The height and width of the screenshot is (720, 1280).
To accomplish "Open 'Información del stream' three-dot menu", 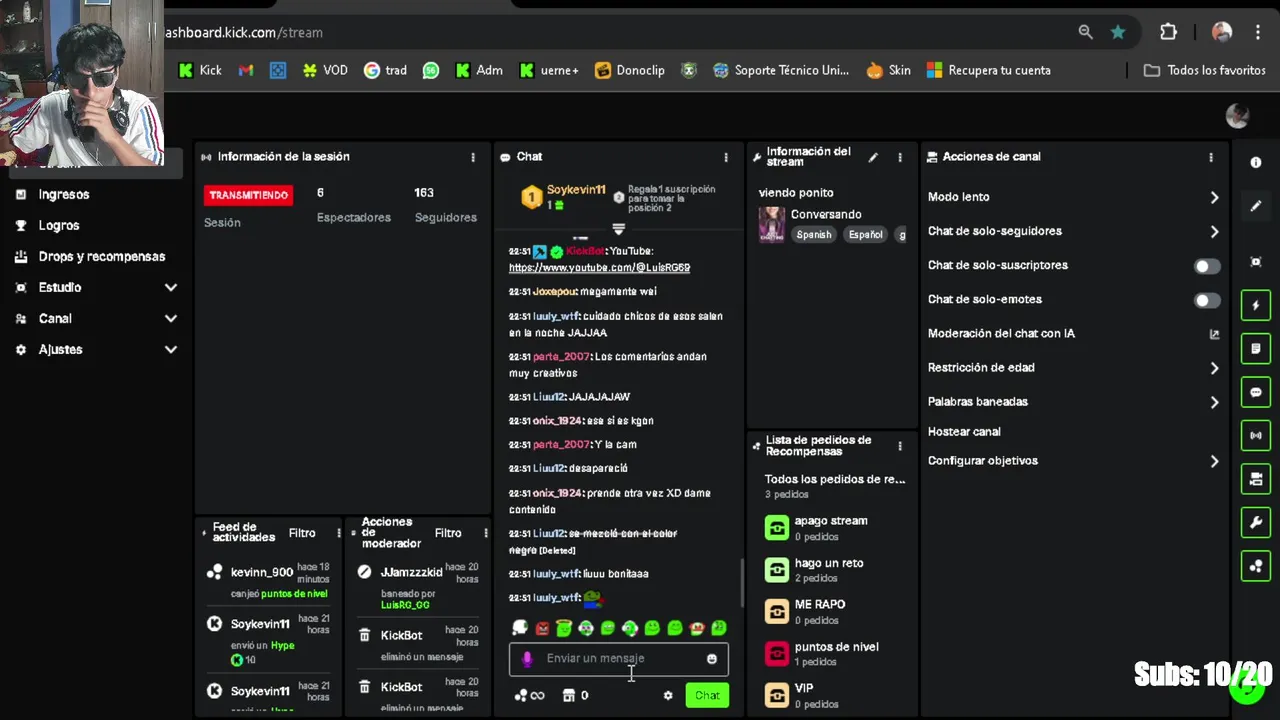I will click(900, 157).
